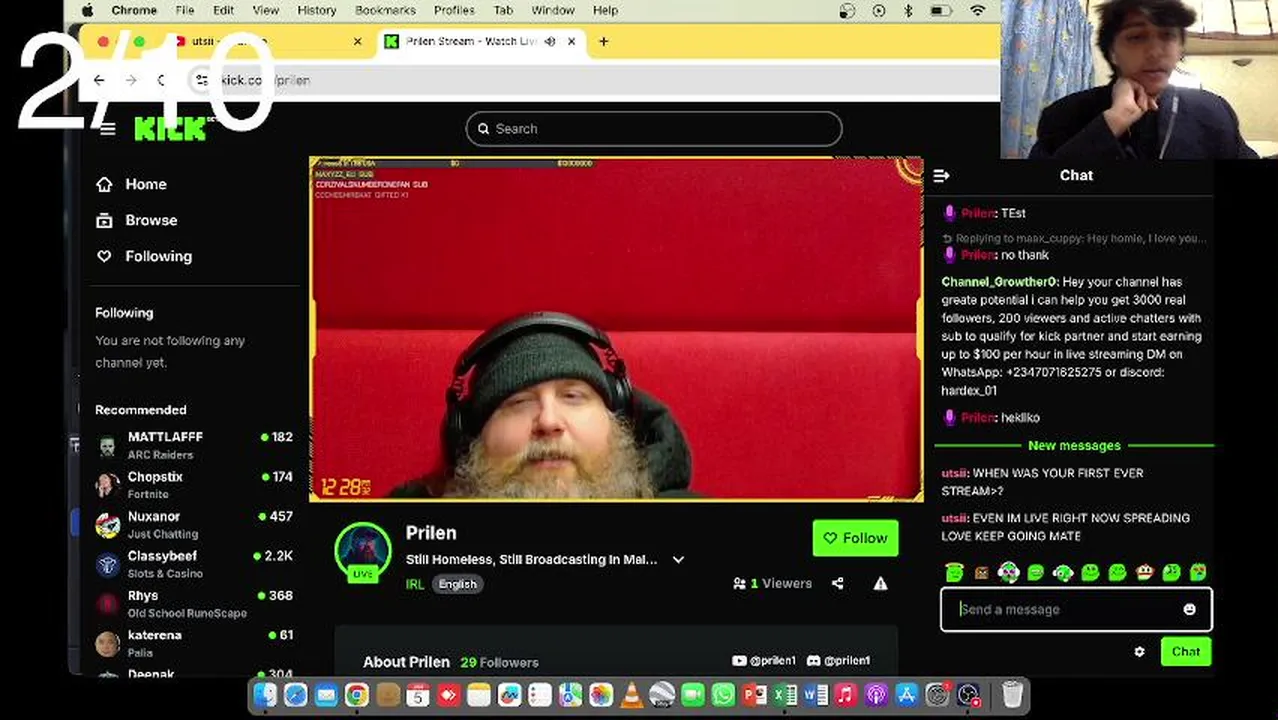The image size is (1278, 720).
Task: Open Music app from the Dock
Action: pyautogui.click(x=845, y=695)
